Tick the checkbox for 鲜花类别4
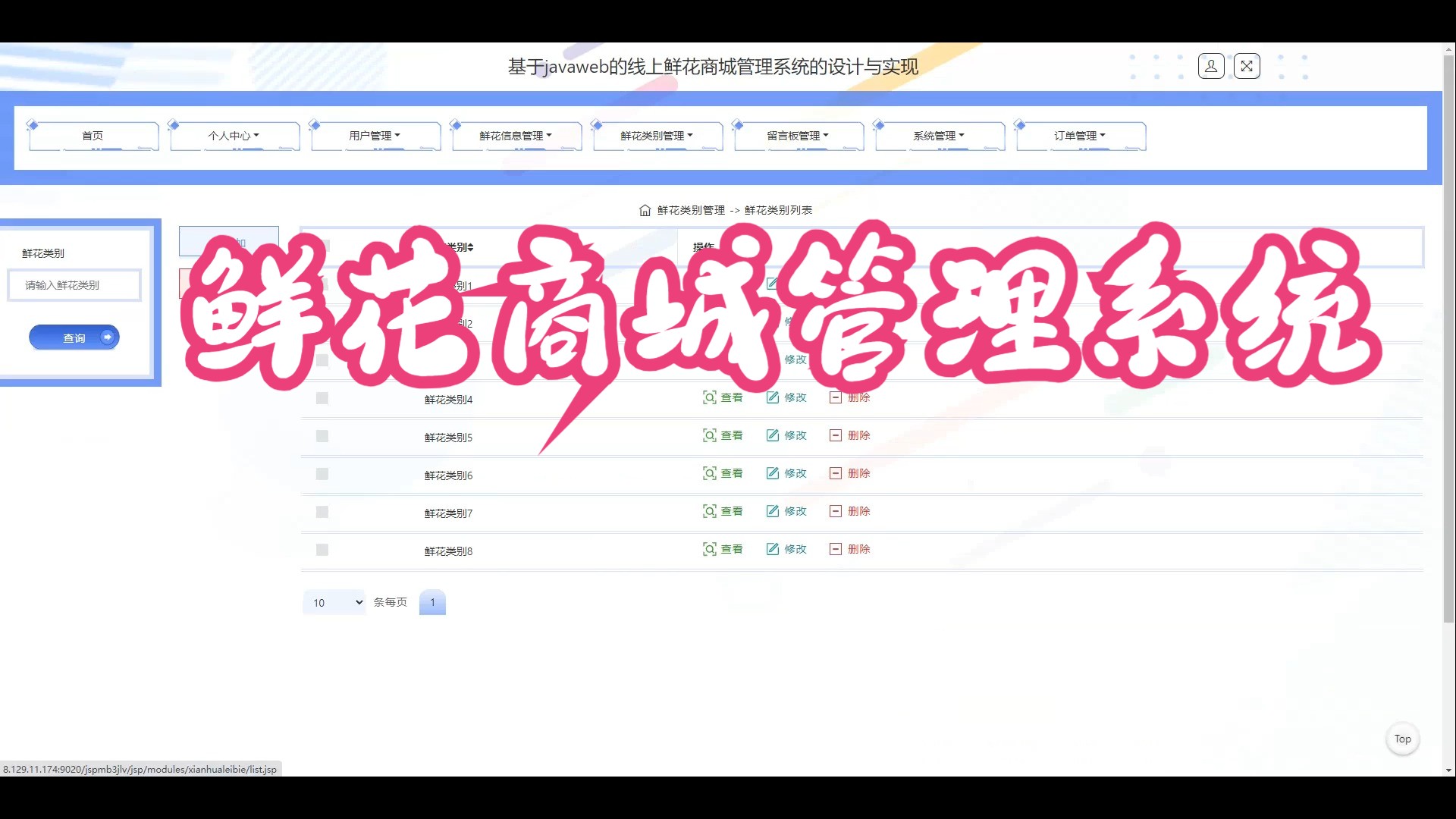The image size is (1456, 819). point(322,398)
